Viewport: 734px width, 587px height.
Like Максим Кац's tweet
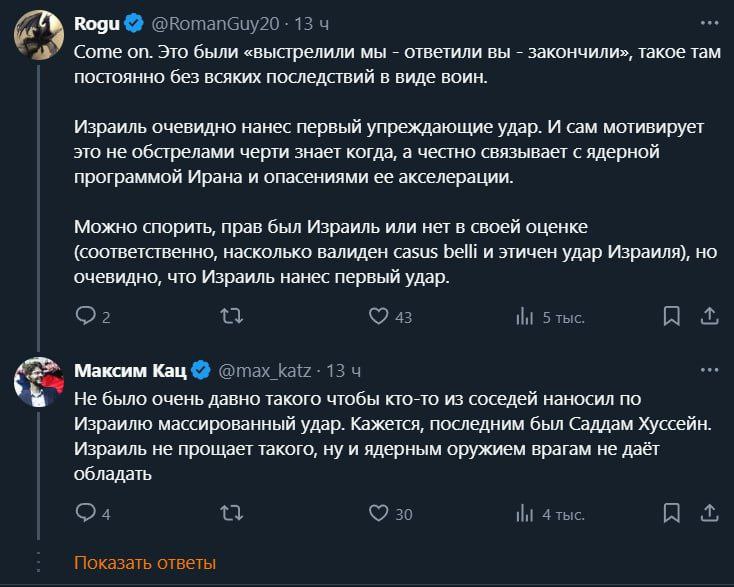(x=378, y=514)
